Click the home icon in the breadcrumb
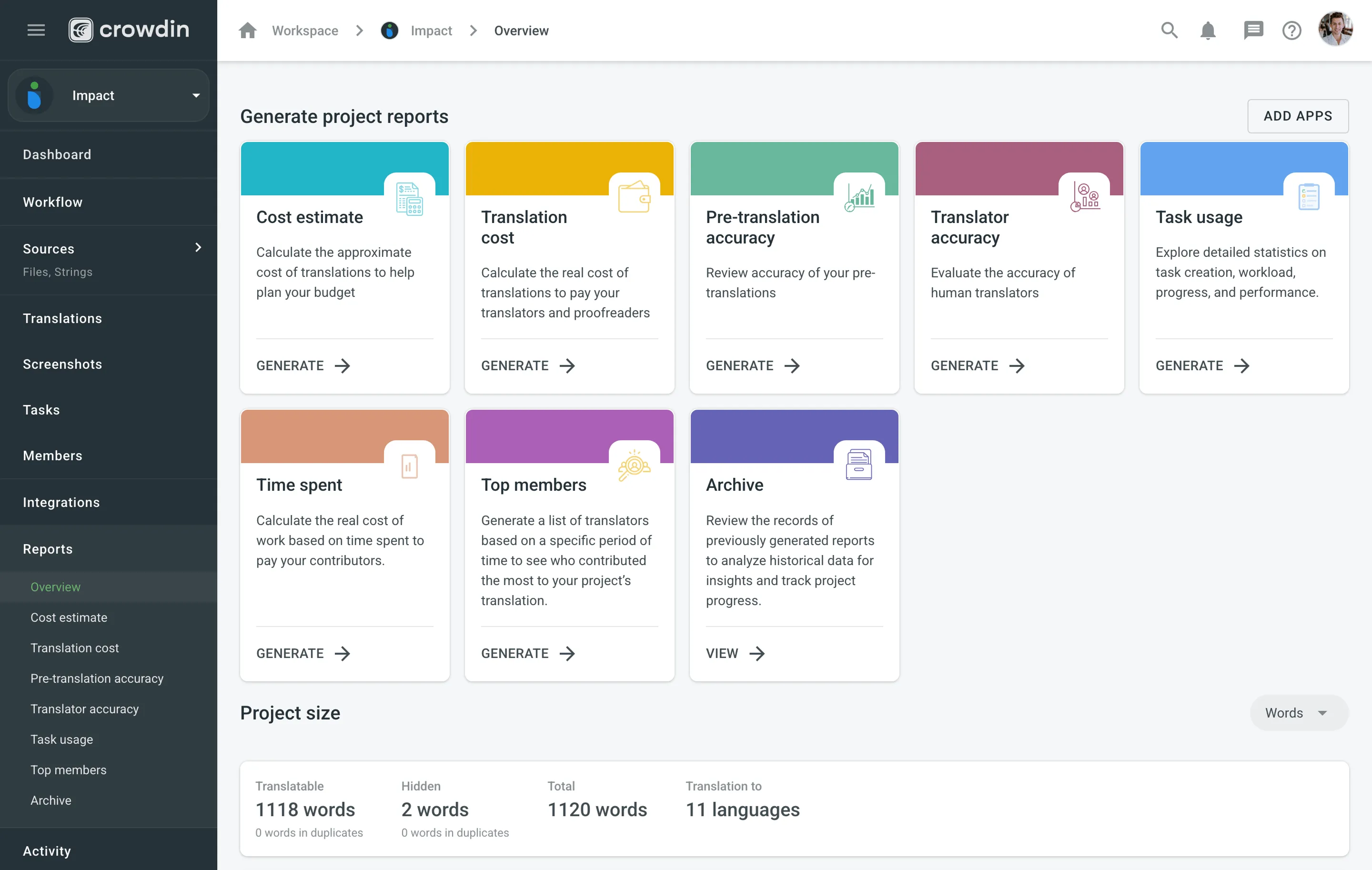Screen dimensions: 1372x870 click(x=247, y=30)
